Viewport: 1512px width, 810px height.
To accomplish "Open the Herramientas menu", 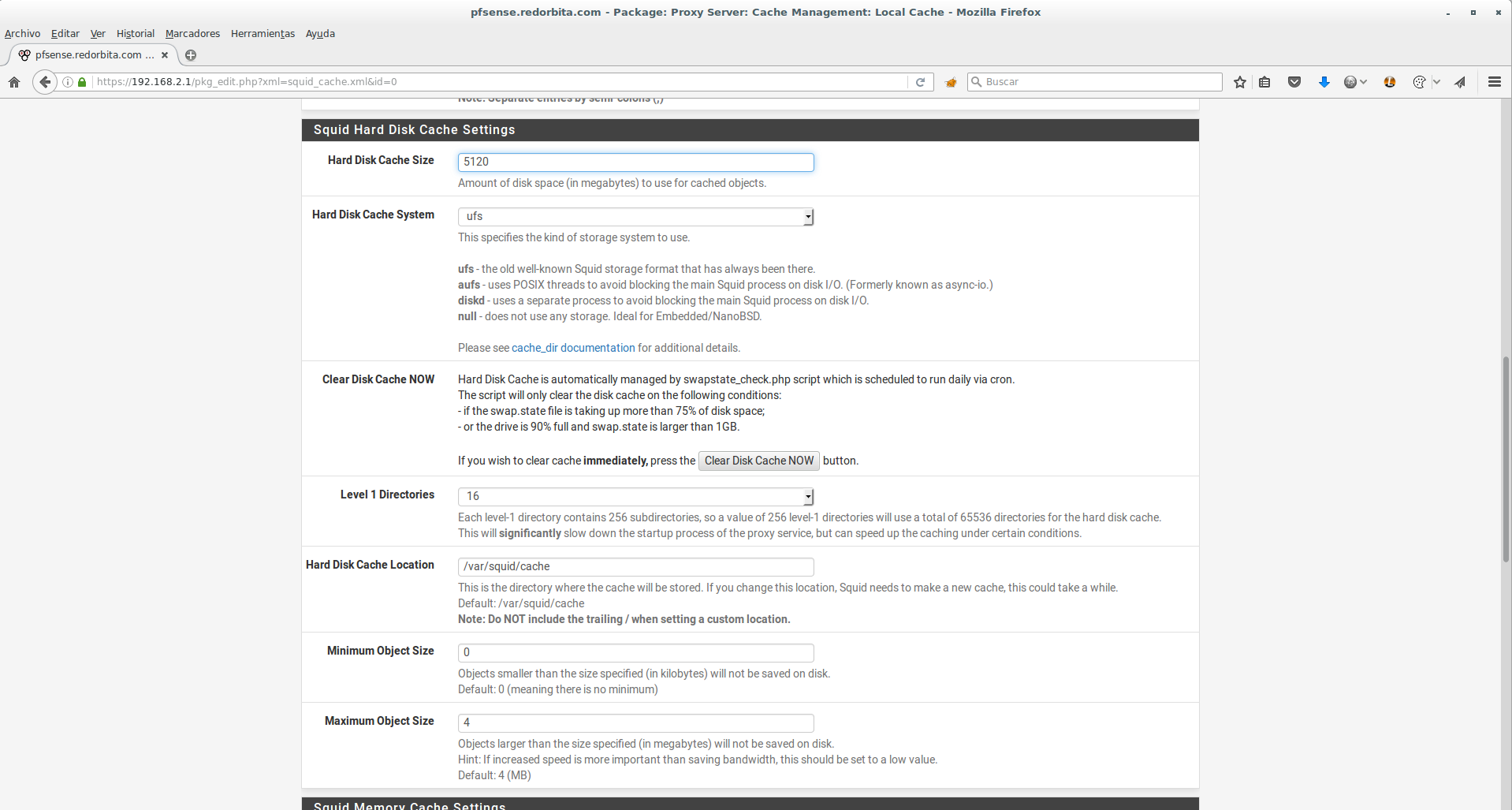I will pos(263,34).
